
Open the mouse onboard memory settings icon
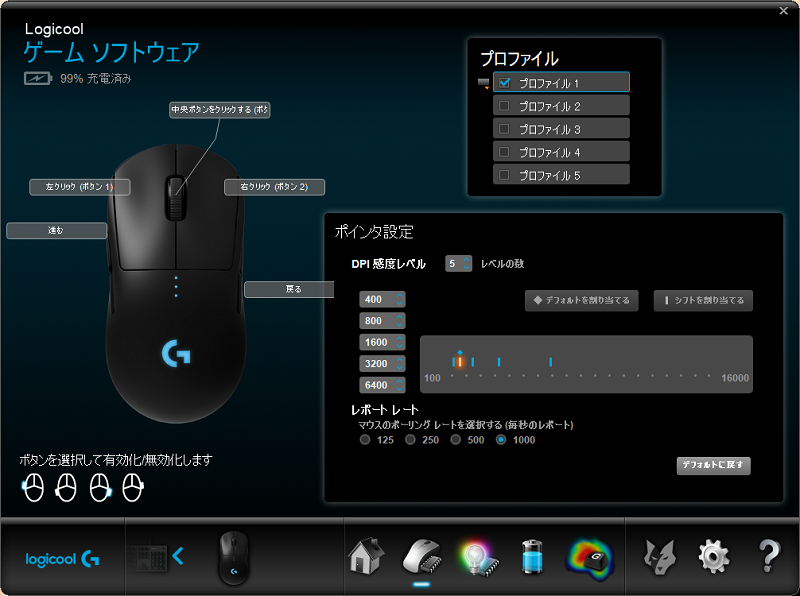[x=421, y=557]
